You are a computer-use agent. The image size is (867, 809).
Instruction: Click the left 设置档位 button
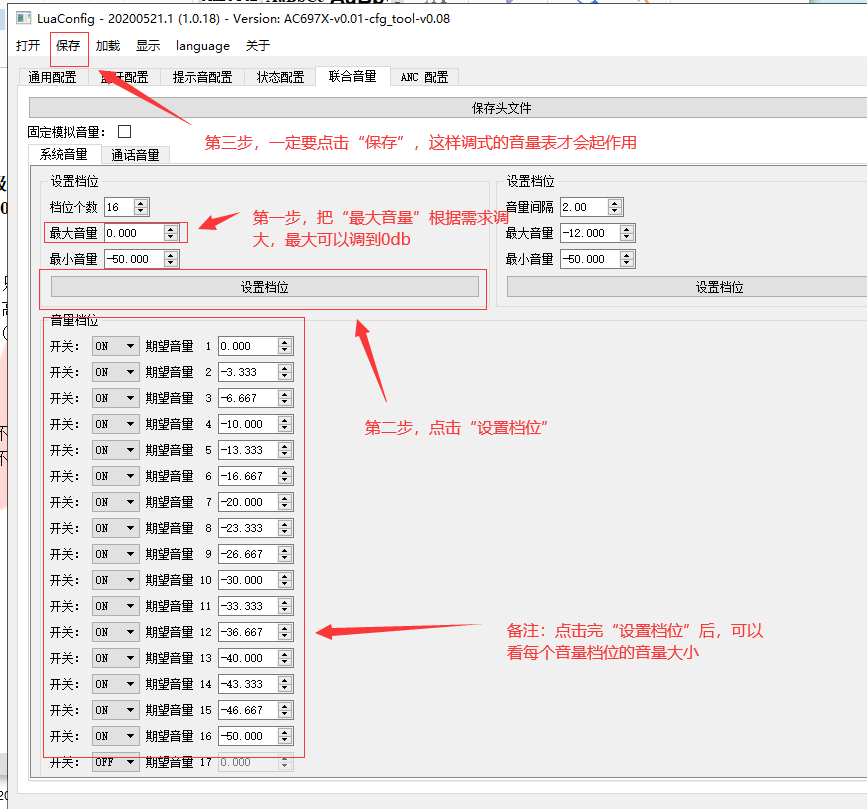pos(265,287)
